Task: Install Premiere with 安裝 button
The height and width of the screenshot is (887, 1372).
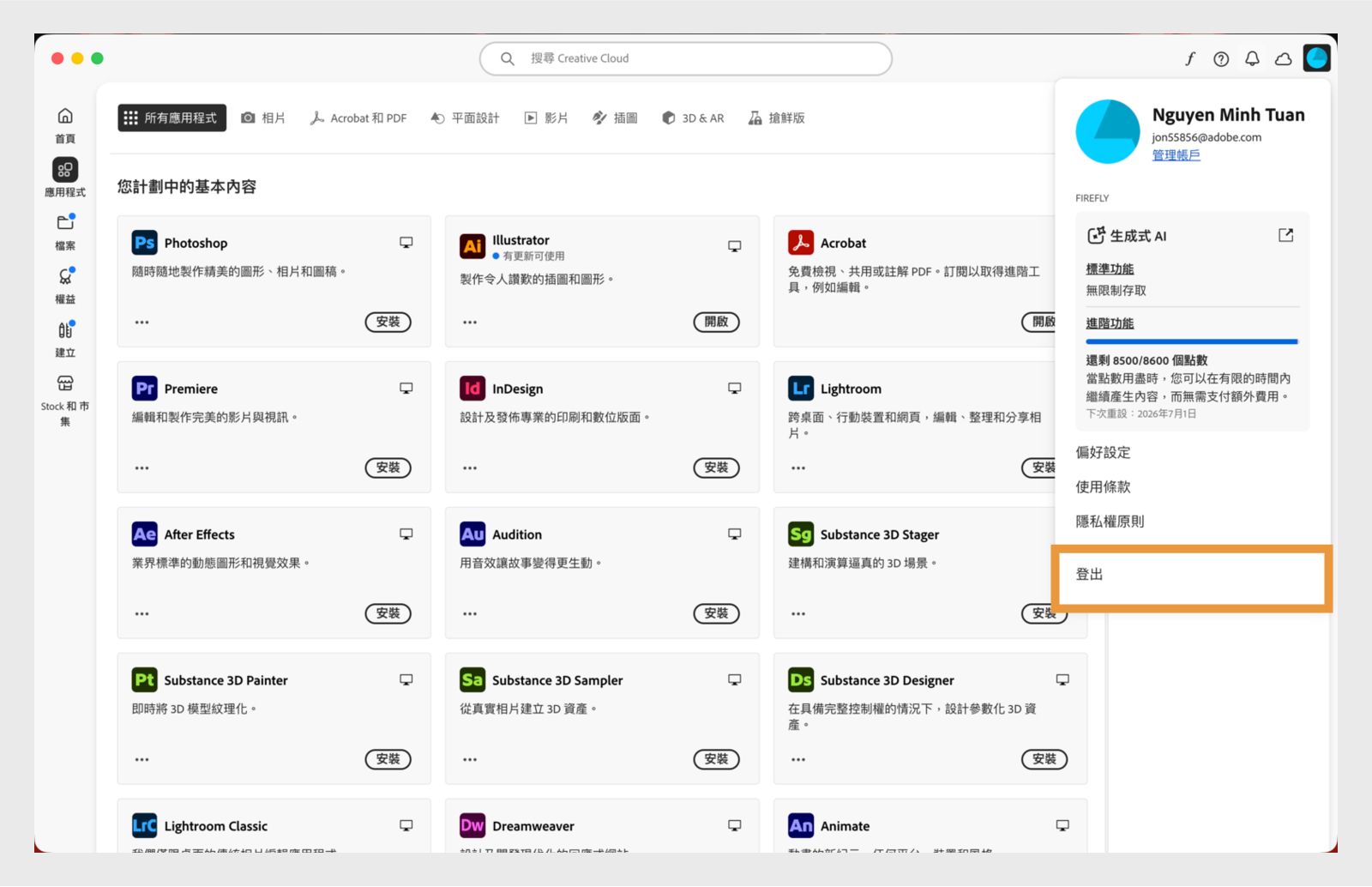Action: click(x=388, y=468)
